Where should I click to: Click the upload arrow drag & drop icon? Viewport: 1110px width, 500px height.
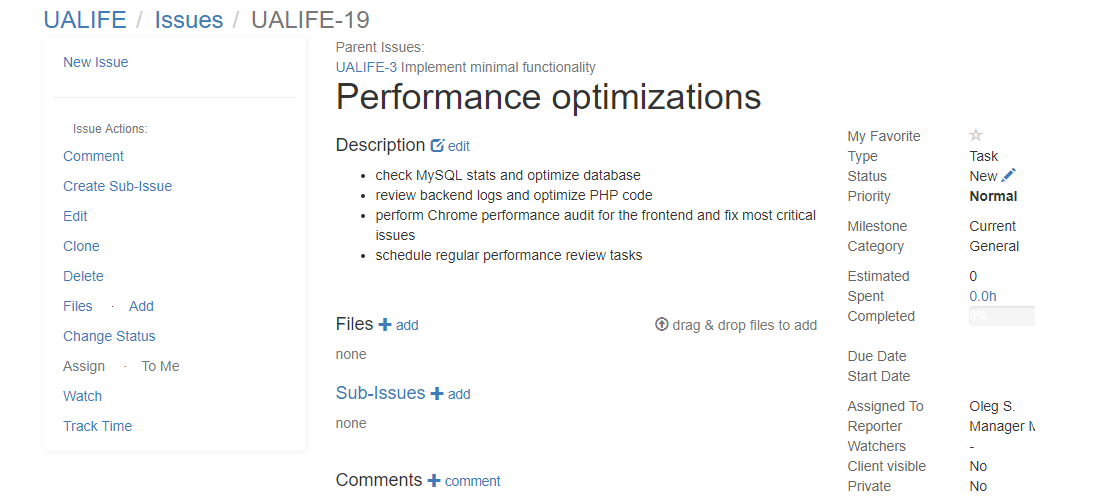point(661,324)
